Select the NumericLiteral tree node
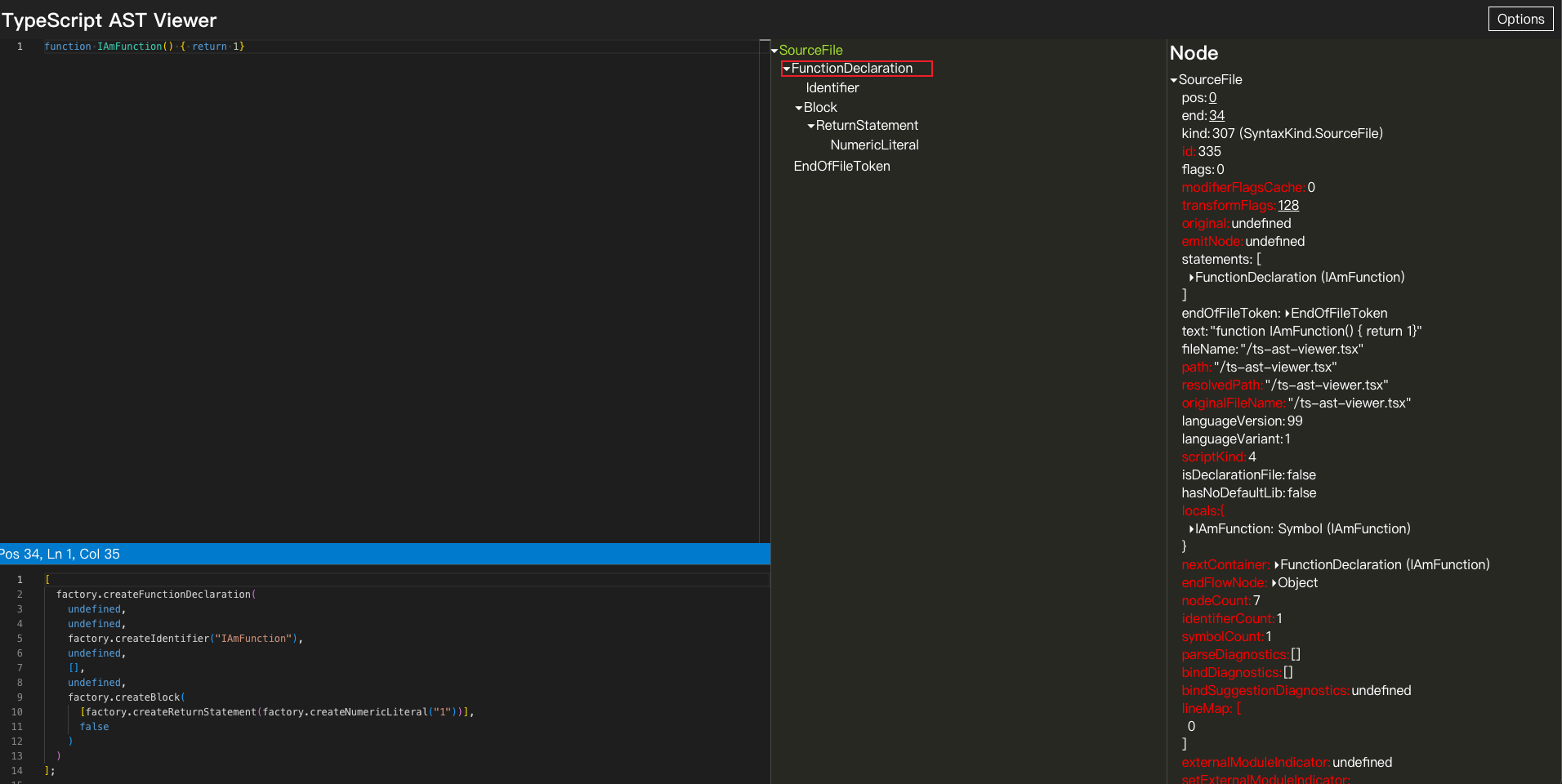The width and height of the screenshot is (1562, 784). 874,145
